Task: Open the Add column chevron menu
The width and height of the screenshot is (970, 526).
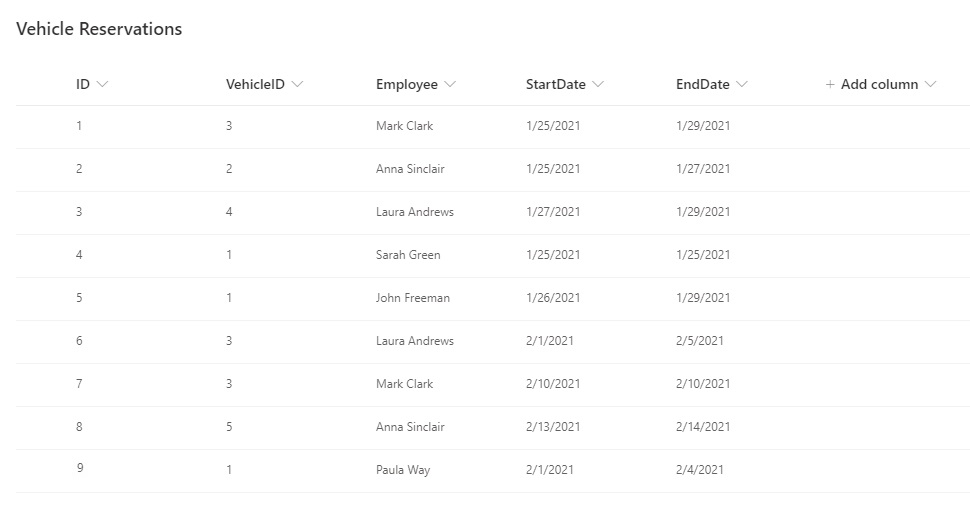Action: (x=930, y=84)
